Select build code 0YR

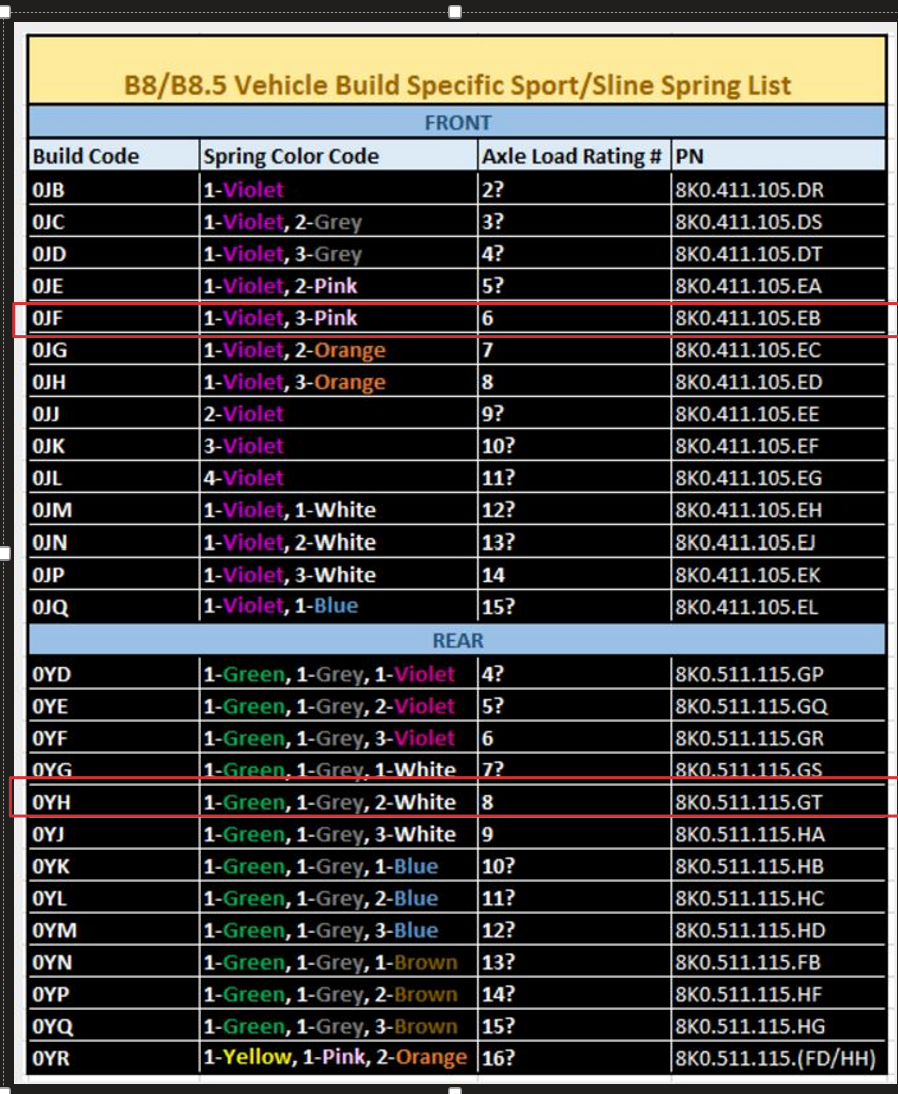[45, 1058]
